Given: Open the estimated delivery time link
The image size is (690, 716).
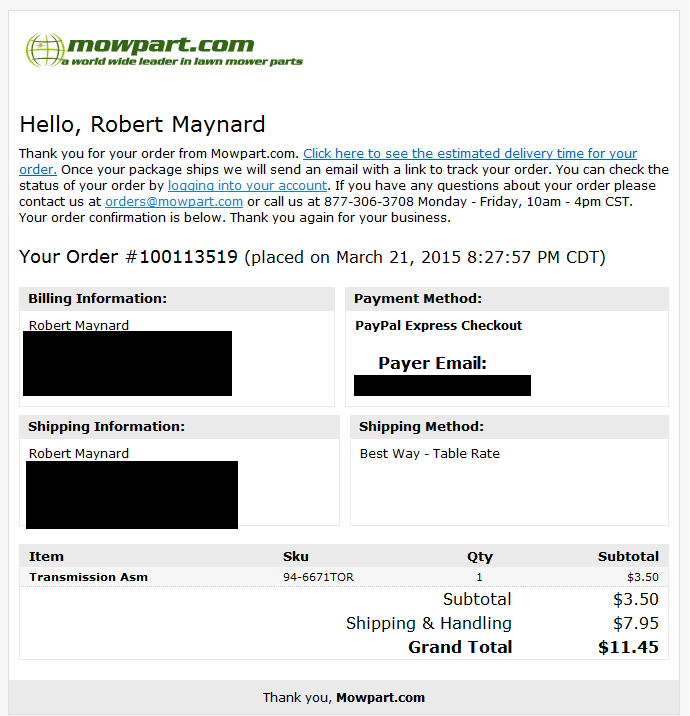Looking at the screenshot, I should click(470, 153).
